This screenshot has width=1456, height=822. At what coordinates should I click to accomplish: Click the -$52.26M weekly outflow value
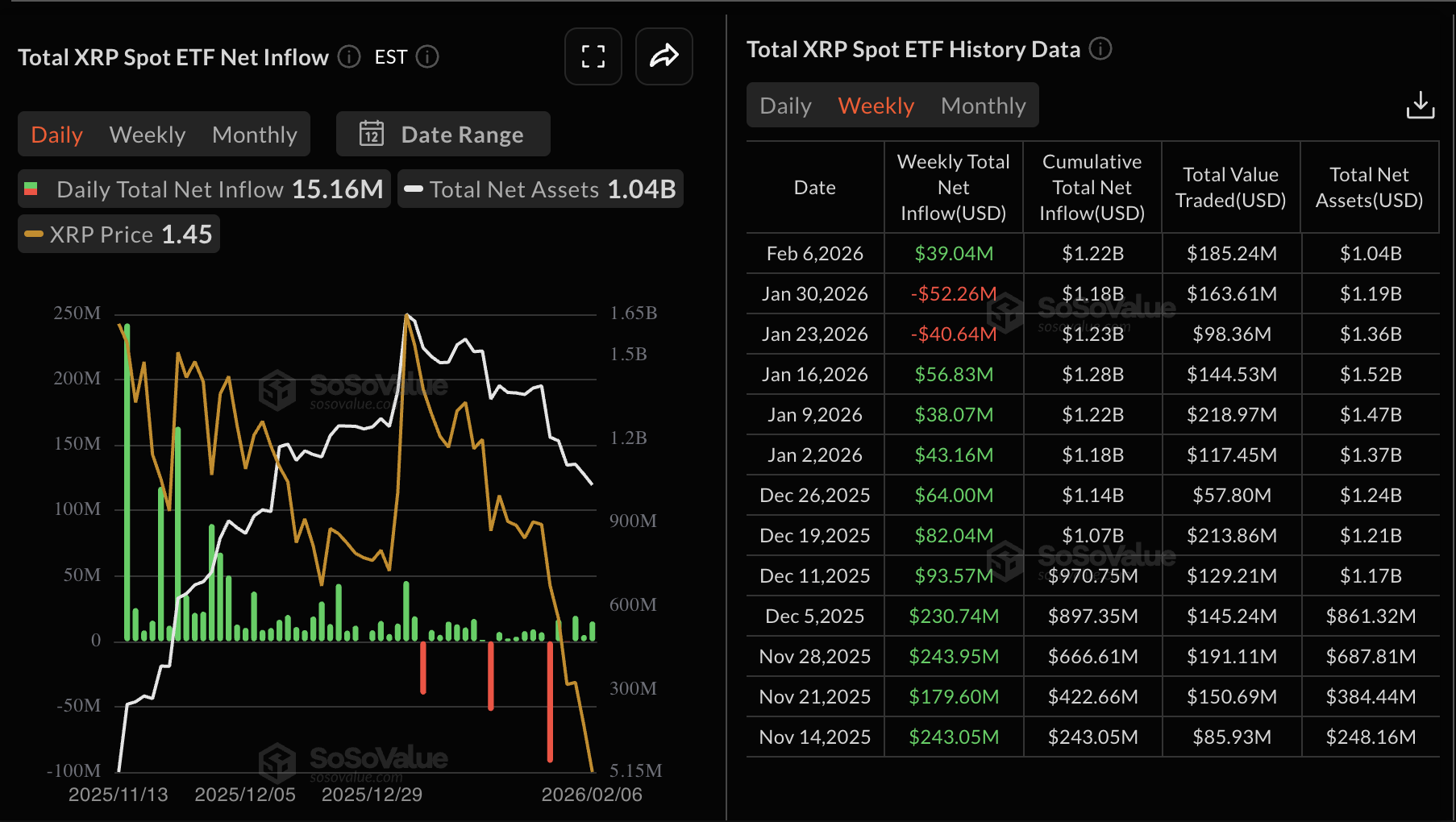click(953, 294)
